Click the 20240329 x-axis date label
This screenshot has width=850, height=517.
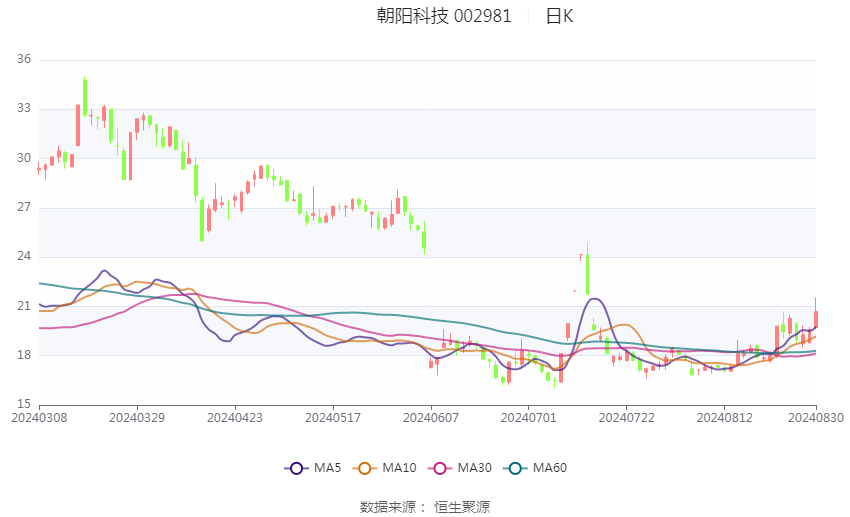pos(137,418)
